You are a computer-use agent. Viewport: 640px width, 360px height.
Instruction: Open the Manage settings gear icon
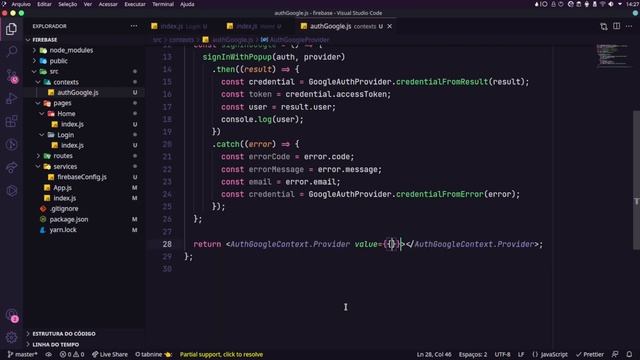point(11,337)
